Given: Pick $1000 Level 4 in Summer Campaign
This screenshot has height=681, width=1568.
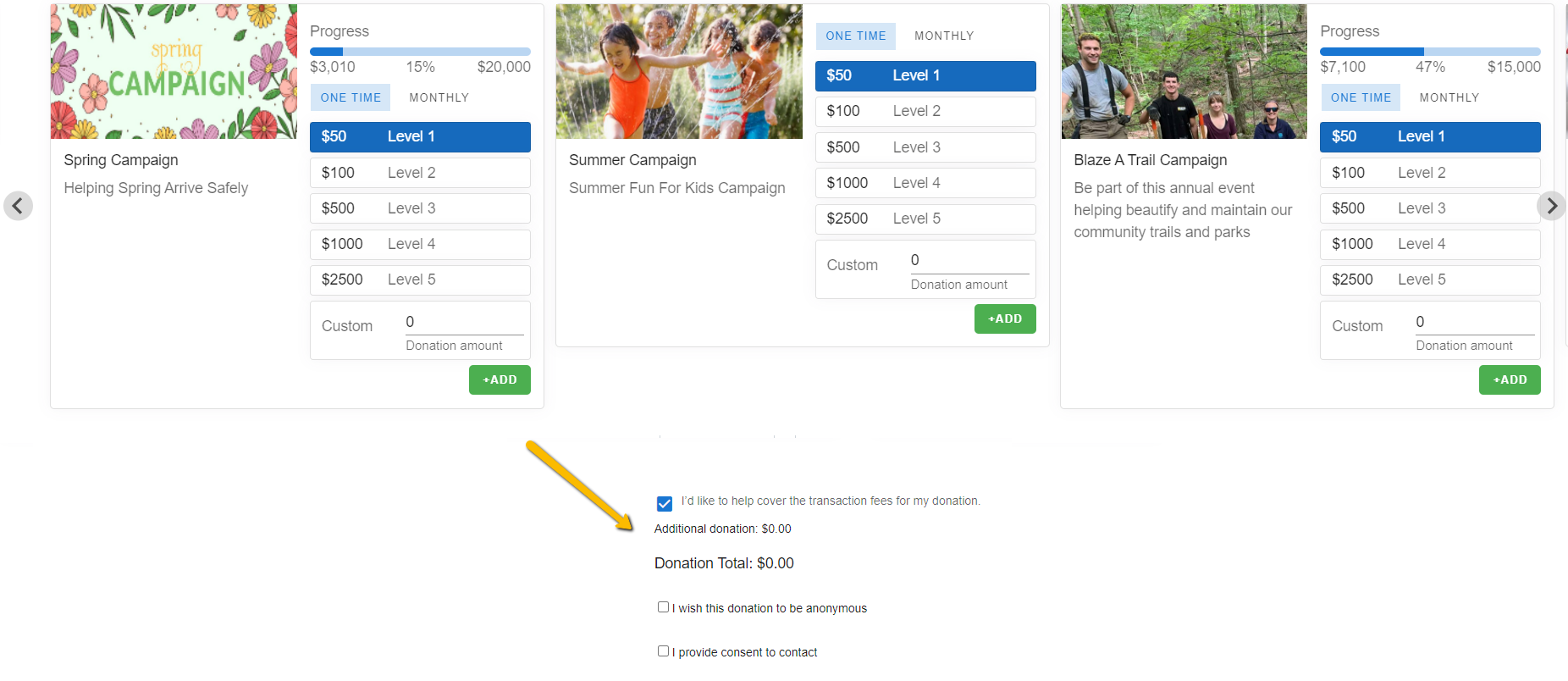Looking at the screenshot, I should (x=925, y=183).
